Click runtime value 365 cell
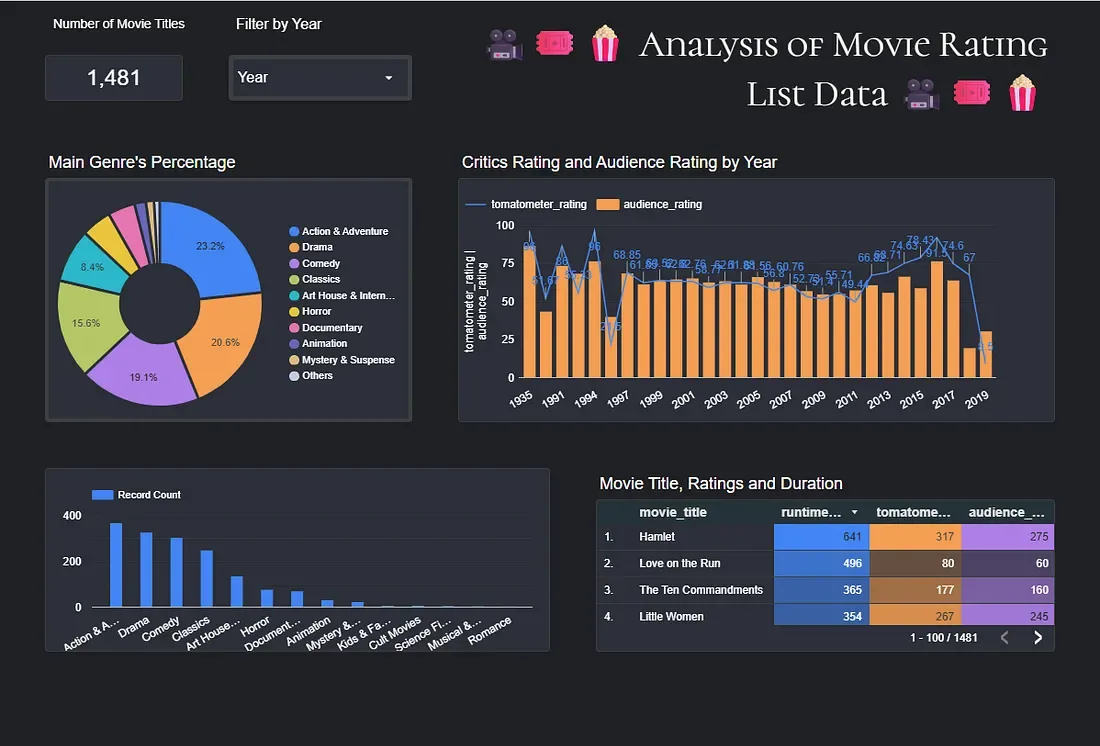 [821, 590]
